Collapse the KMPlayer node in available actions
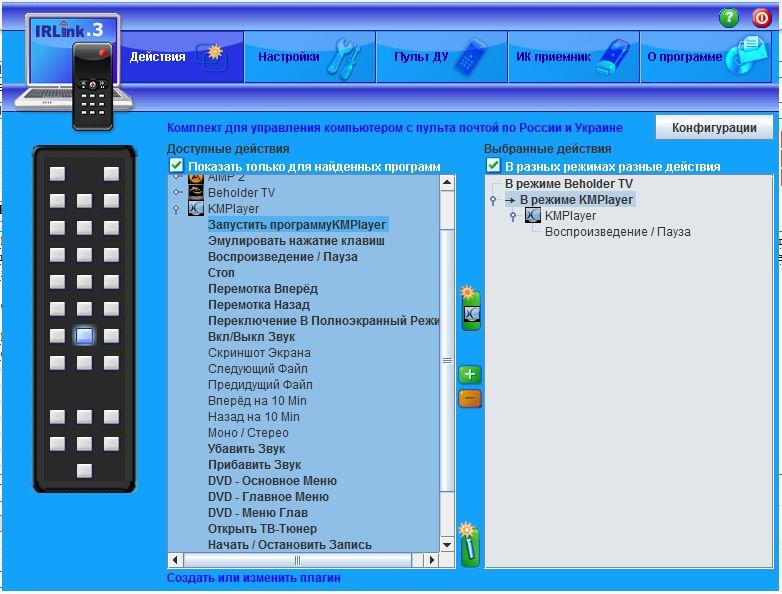Screen dimensions: 782x594 176,209
